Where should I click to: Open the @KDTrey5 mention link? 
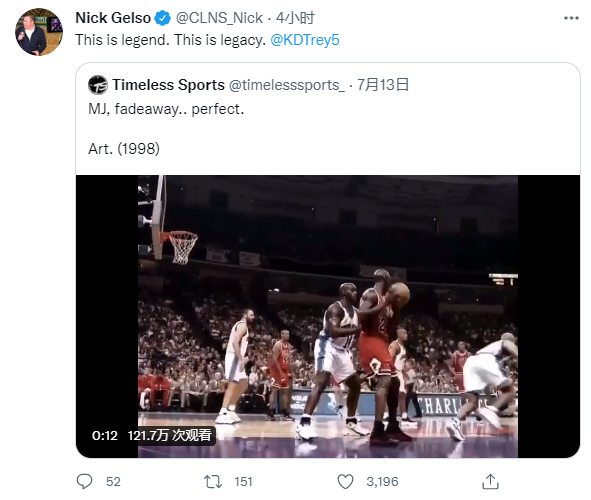click(x=305, y=40)
